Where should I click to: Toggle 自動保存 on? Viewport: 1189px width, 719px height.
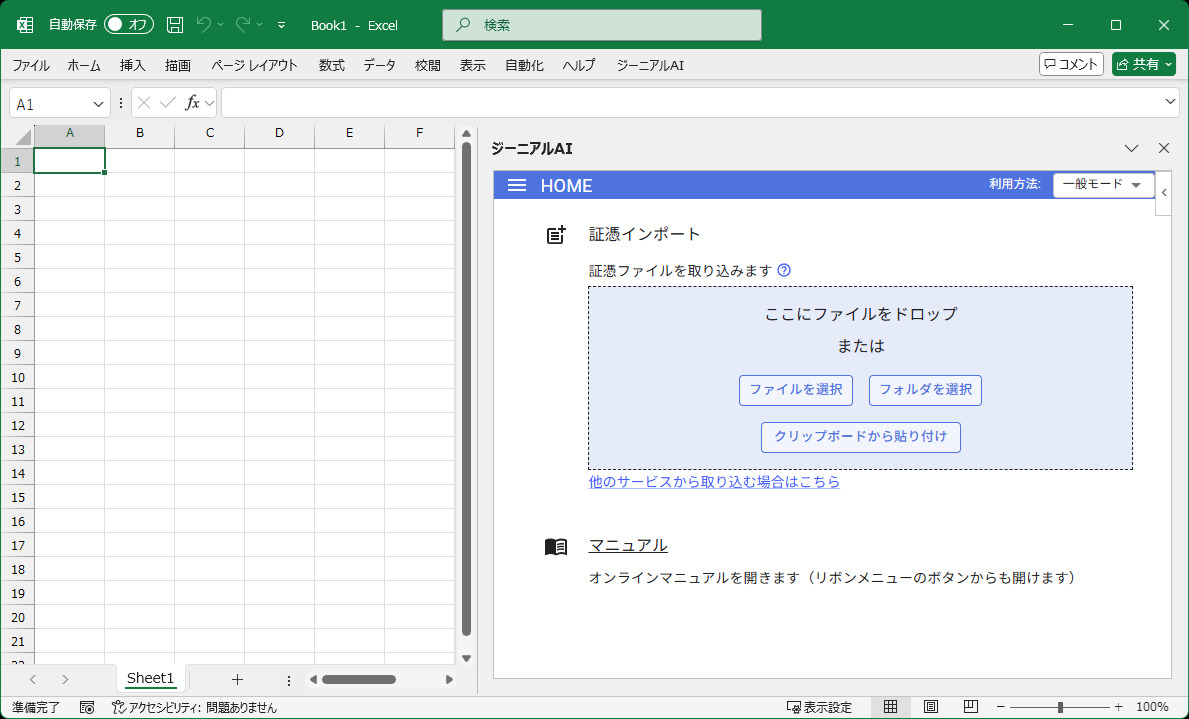[128, 25]
